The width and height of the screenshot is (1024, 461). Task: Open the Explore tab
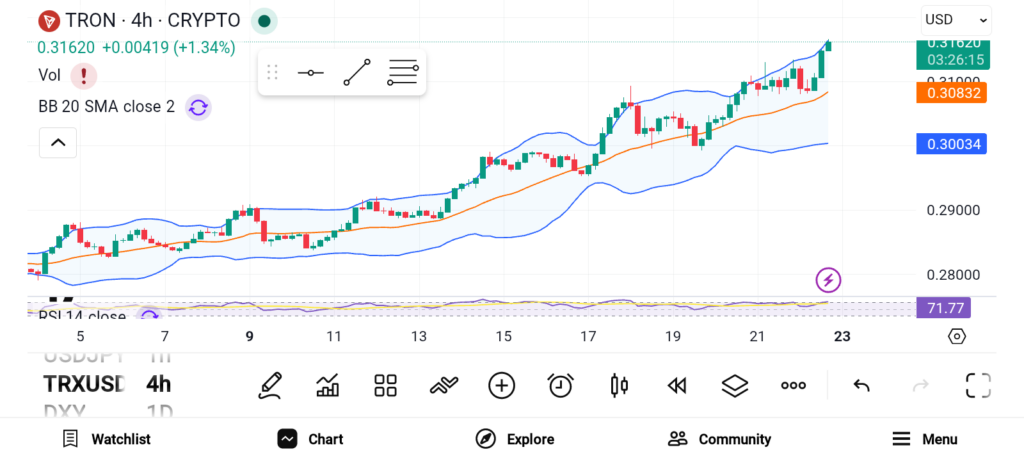pyautogui.click(x=515, y=439)
